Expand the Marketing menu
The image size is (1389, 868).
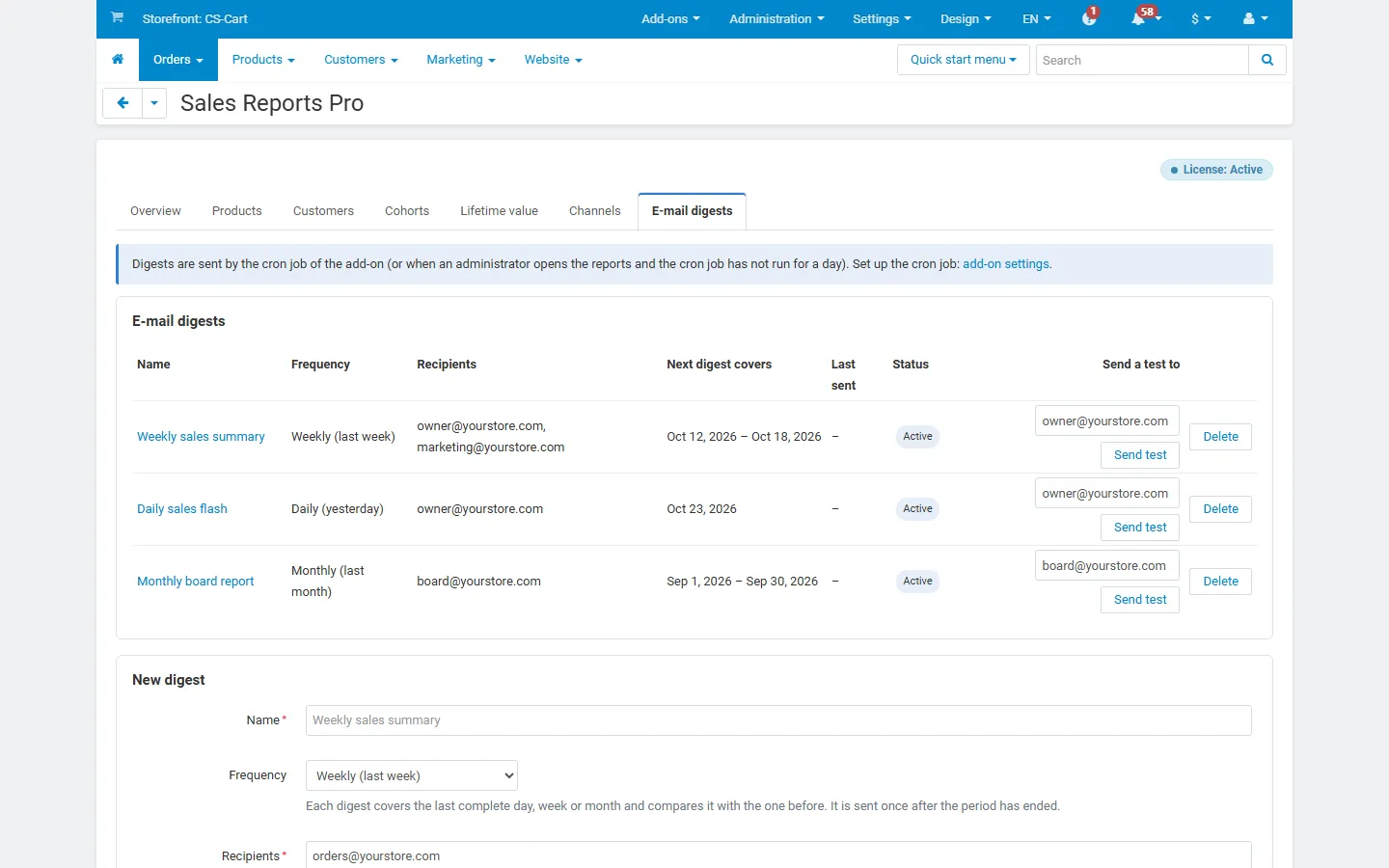461,60
